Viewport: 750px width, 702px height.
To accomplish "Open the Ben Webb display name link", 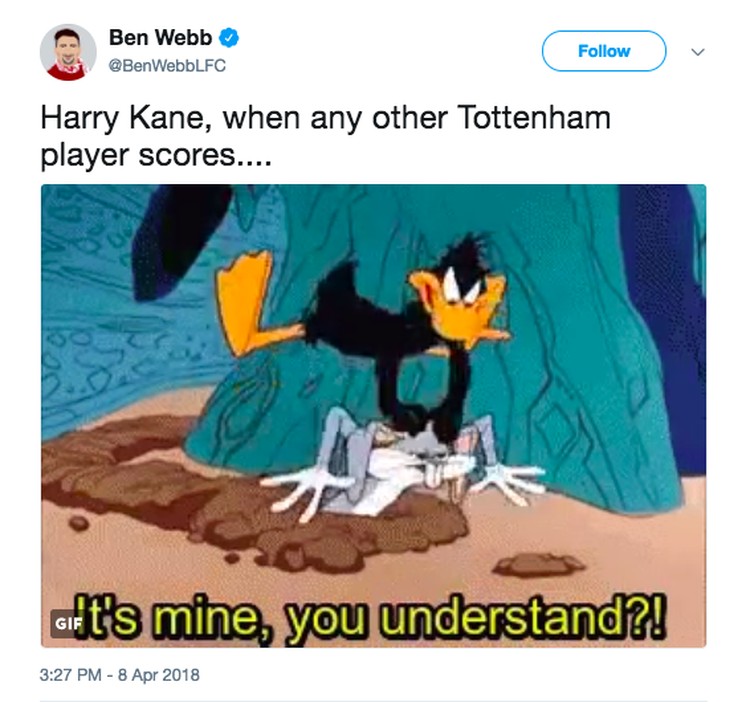I will click(x=160, y=37).
